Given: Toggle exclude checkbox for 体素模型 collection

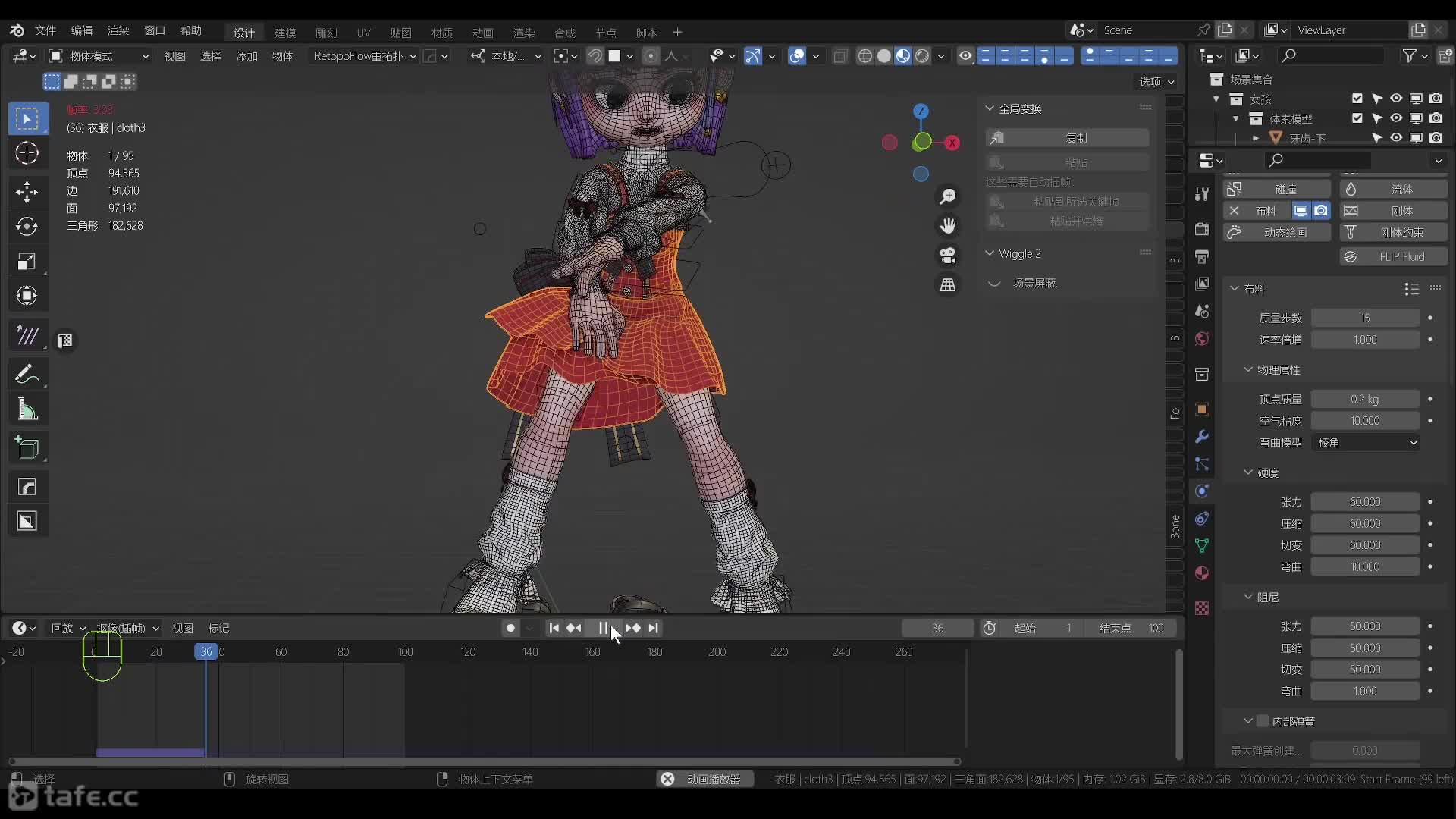Looking at the screenshot, I should tap(1357, 118).
